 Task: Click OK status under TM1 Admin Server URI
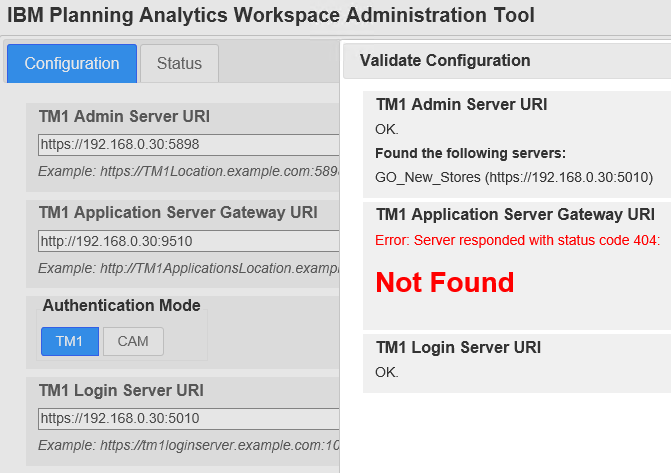click(x=386, y=129)
